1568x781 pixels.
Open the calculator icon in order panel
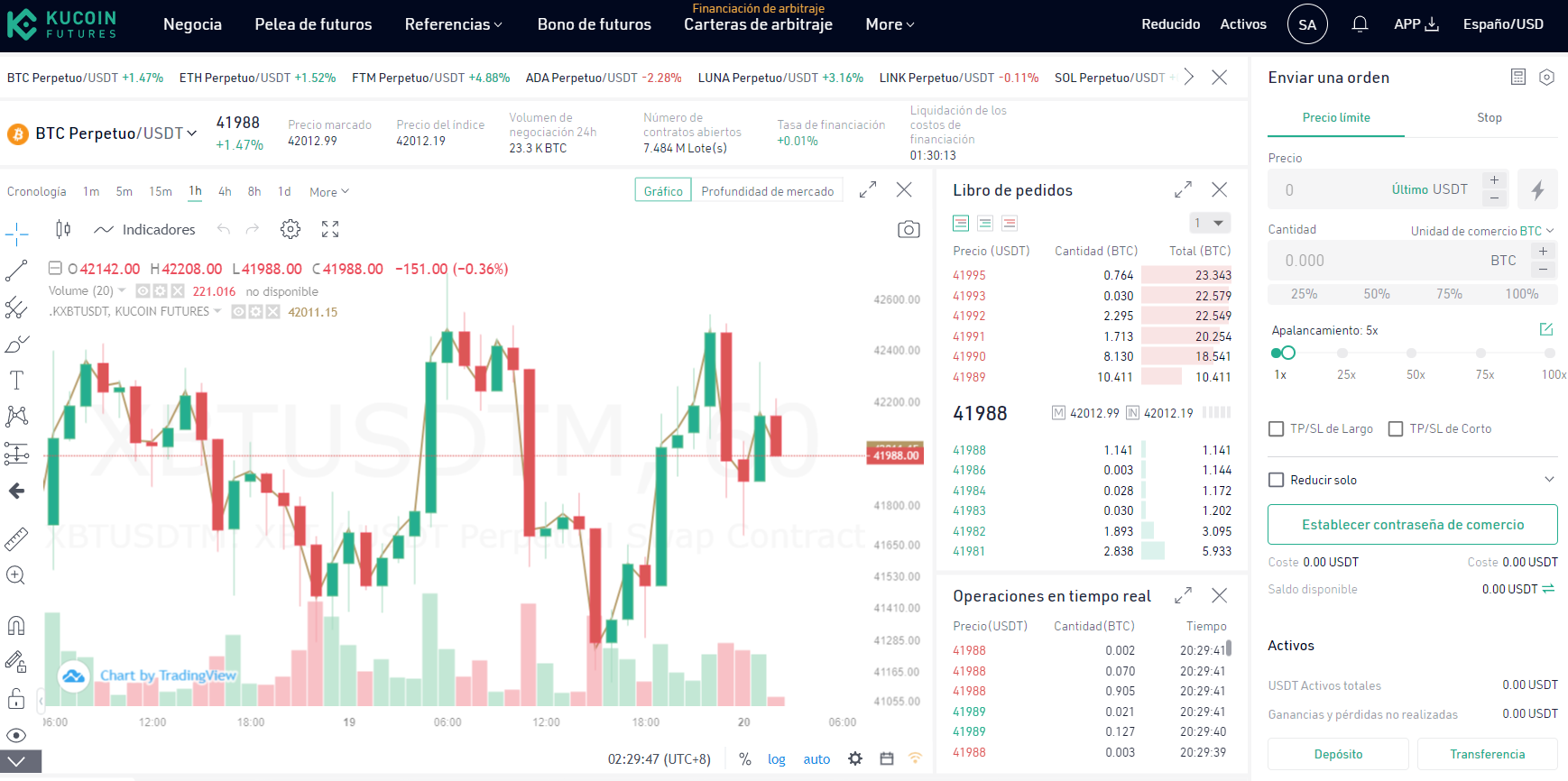(x=1518, y=77)
